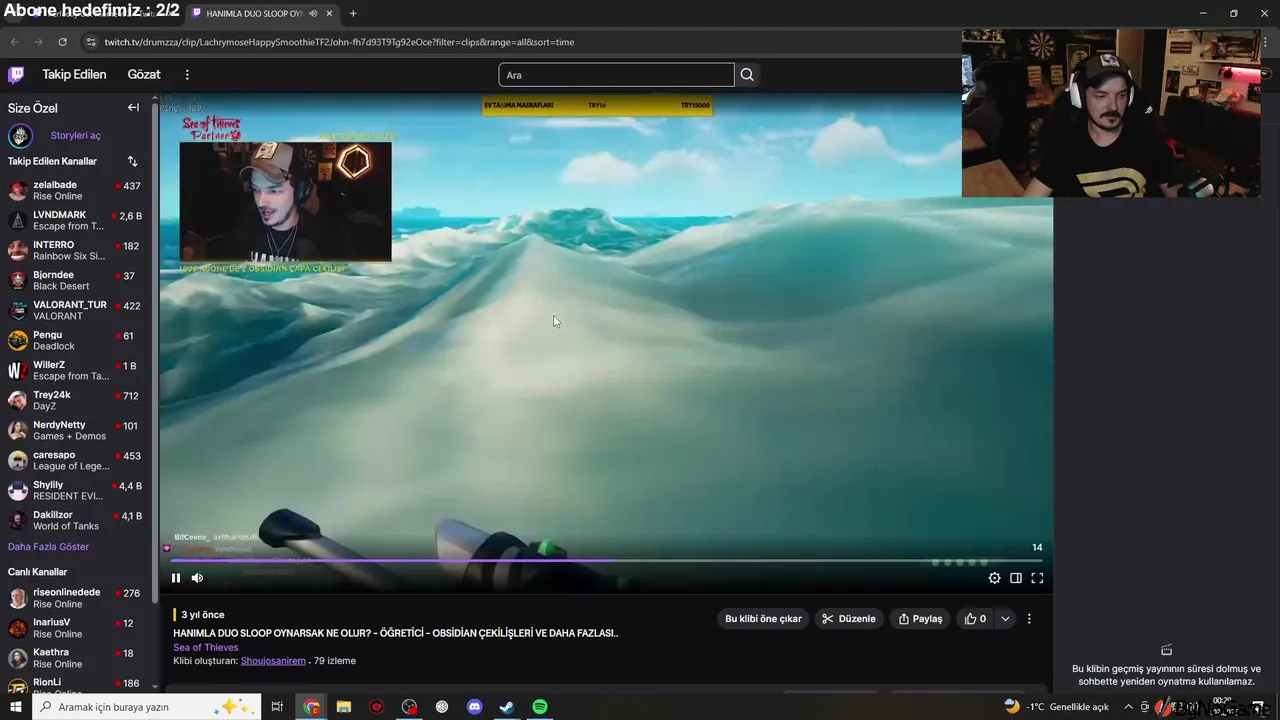Viewport: 1280px width, 720px height.
Task: Open the Shoujosanirem clip creator link
Action: click(272, 661)
